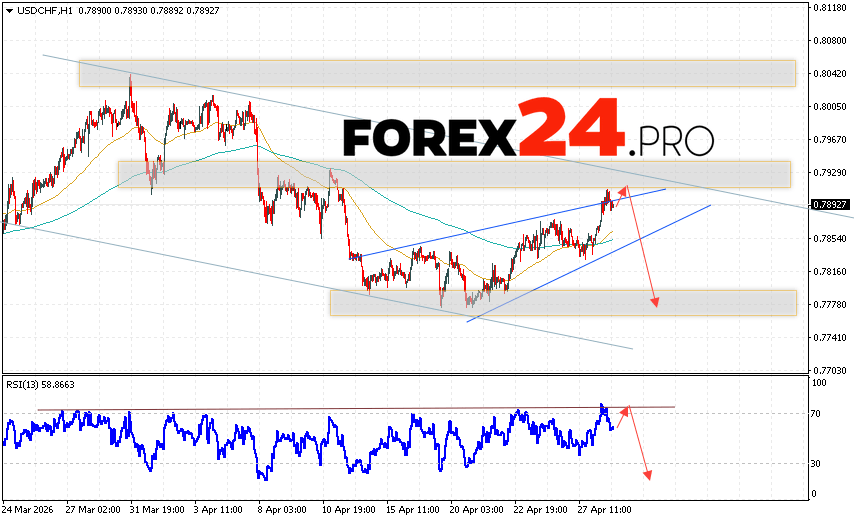Select the lower gray support zone near 0.77780
This screenshot has height=521, width=854.
point(562,303)
